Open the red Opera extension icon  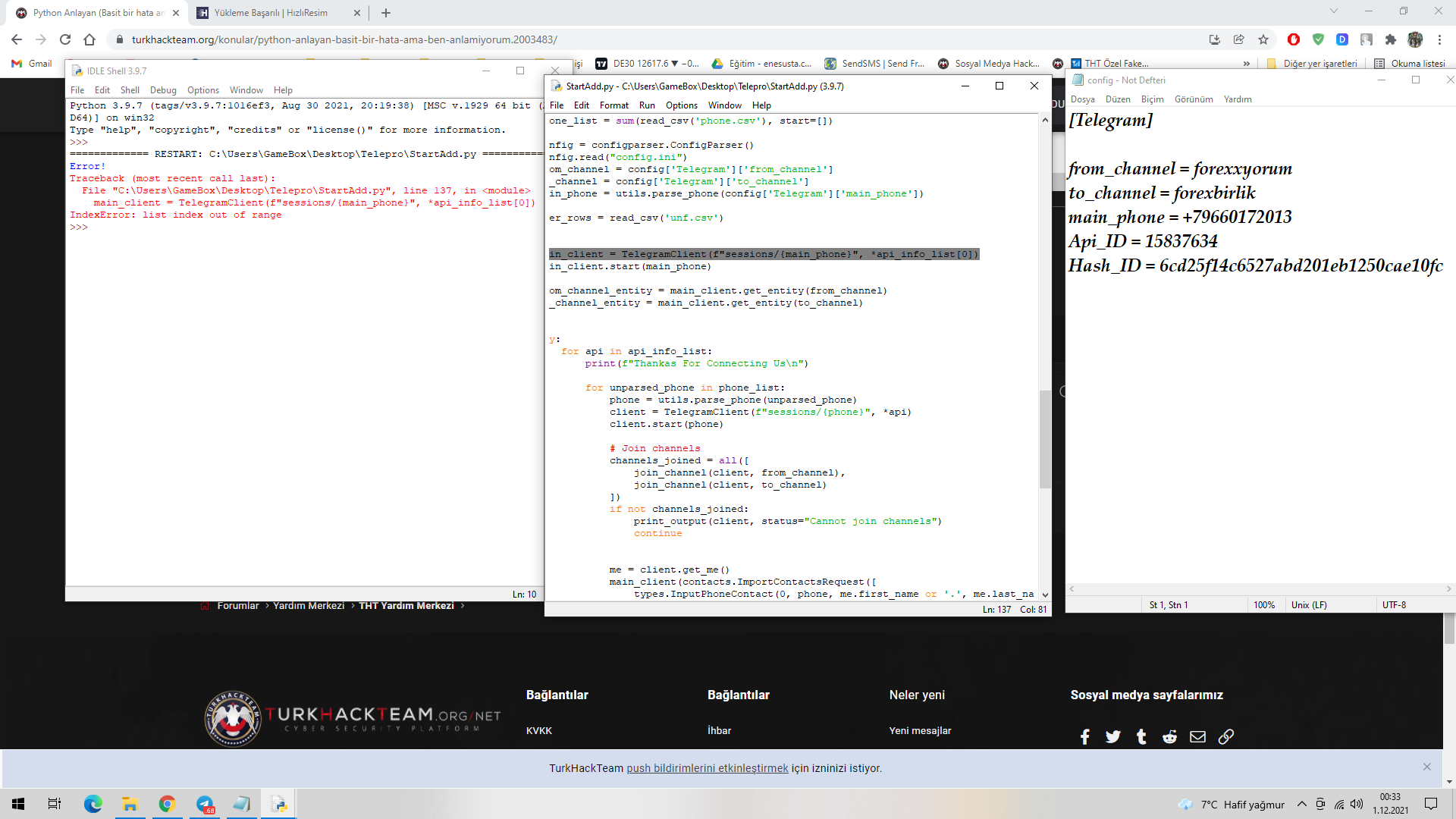(x=1294, y=39)
